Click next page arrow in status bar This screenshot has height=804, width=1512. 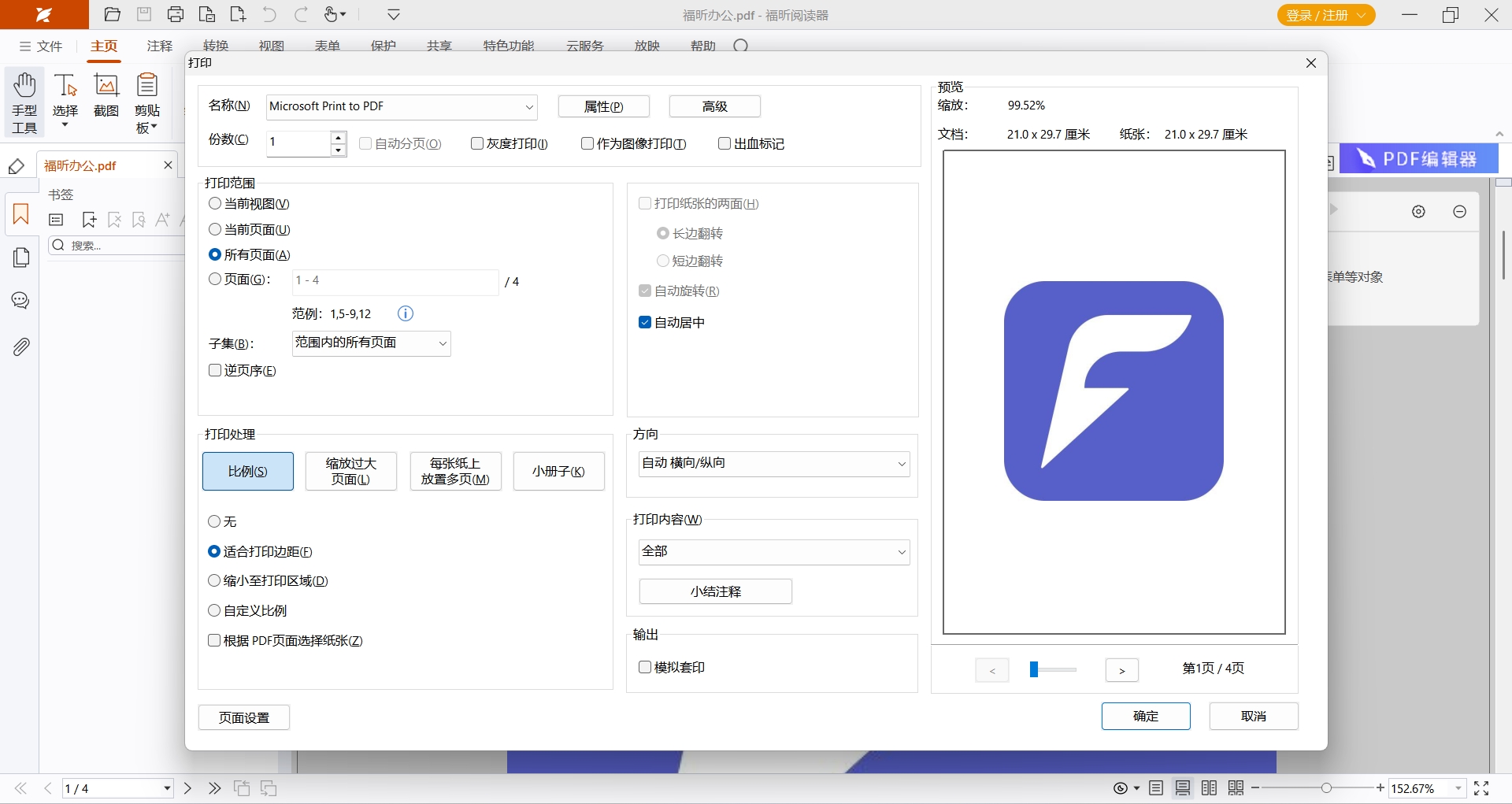tap(187, 788)
